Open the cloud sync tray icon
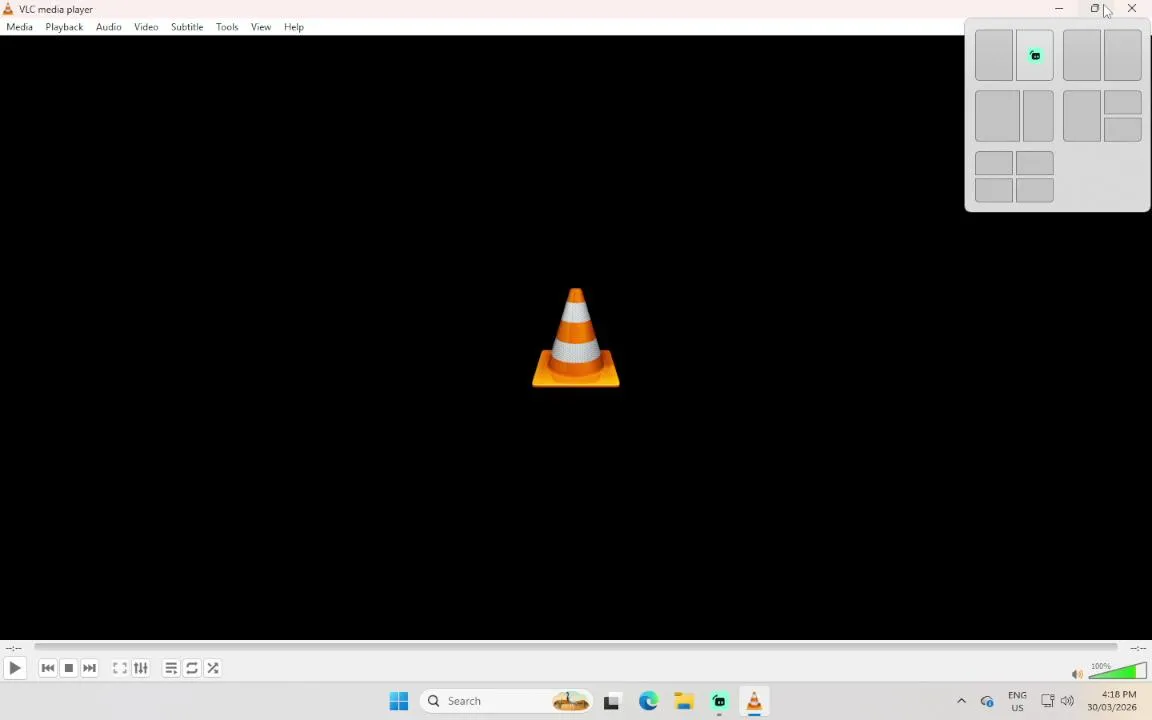This screenshot has height=720, width=1152. pos(987,702)
